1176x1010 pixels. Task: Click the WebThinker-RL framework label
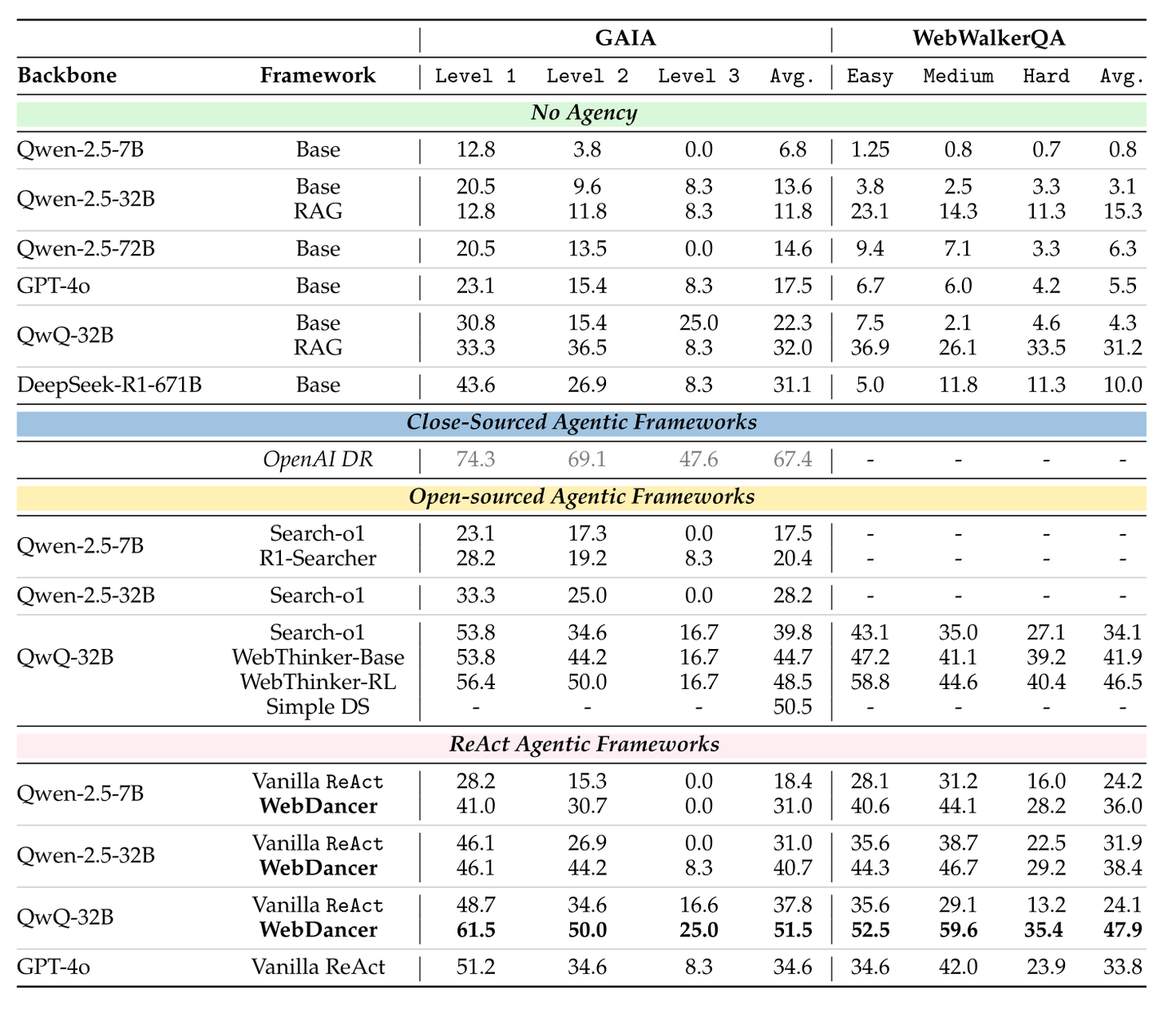[318, 682]
